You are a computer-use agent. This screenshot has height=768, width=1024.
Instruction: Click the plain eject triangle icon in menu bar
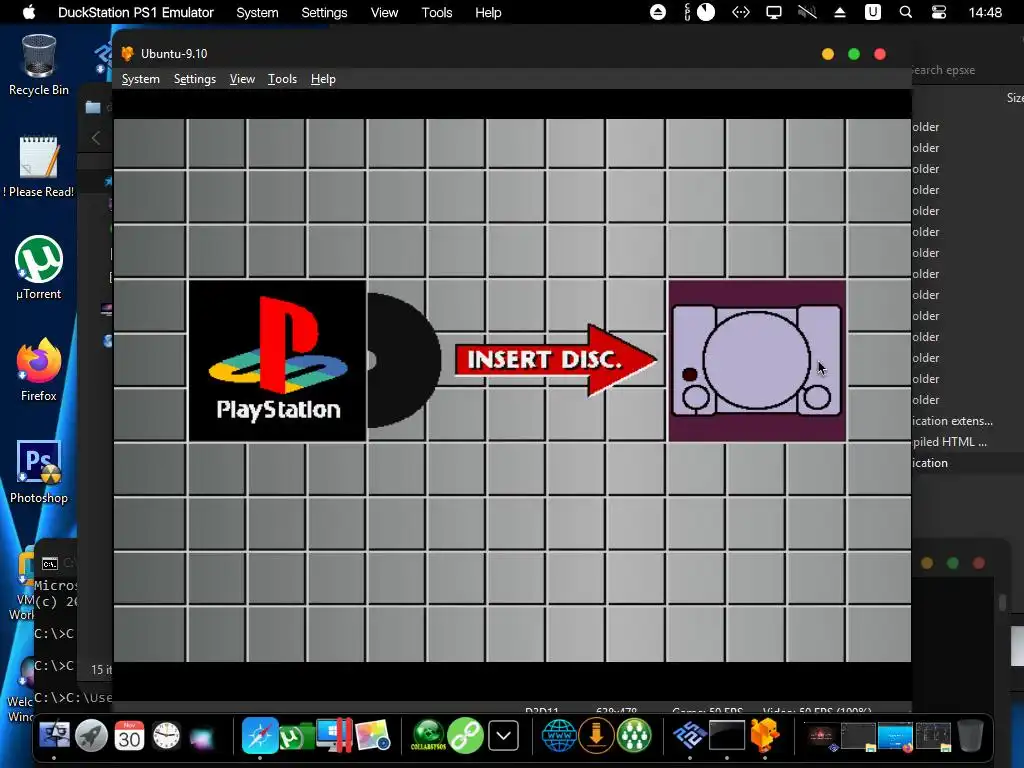[840, 12]
